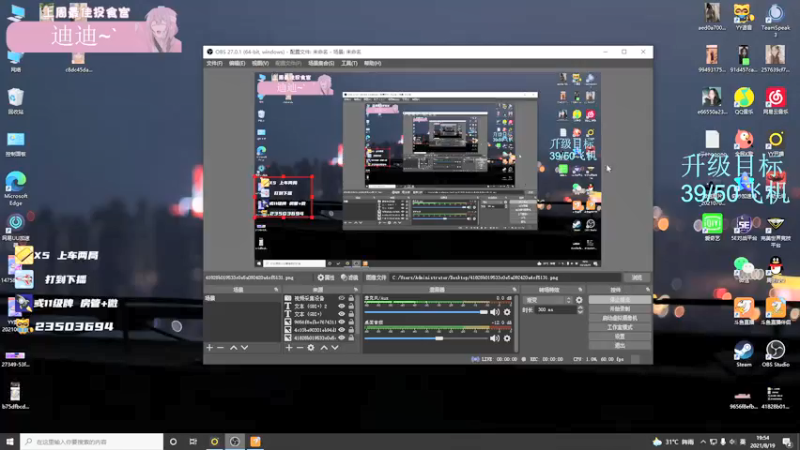Open 桌面音频 audio settings gear

507,338
